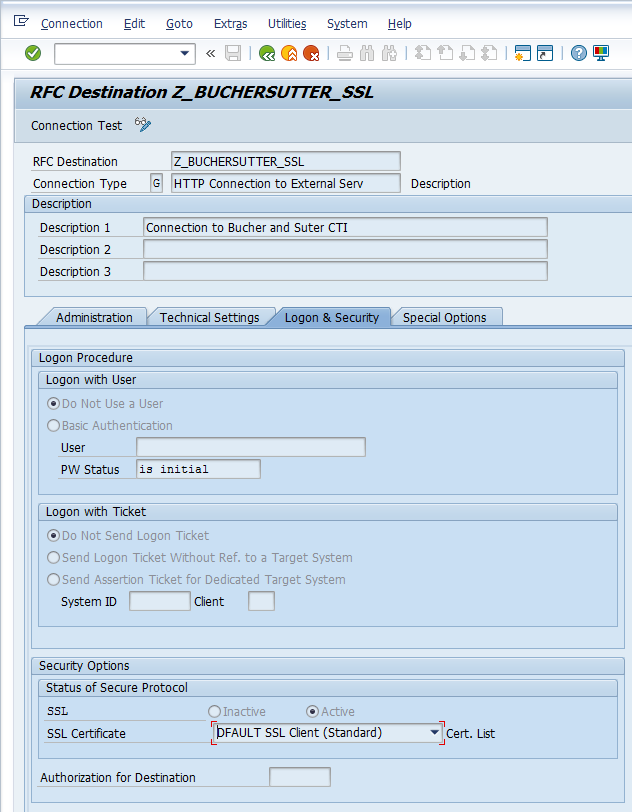The image size is (632, 812).
Task: Click the User input field
Action: [x=251, y=447]
